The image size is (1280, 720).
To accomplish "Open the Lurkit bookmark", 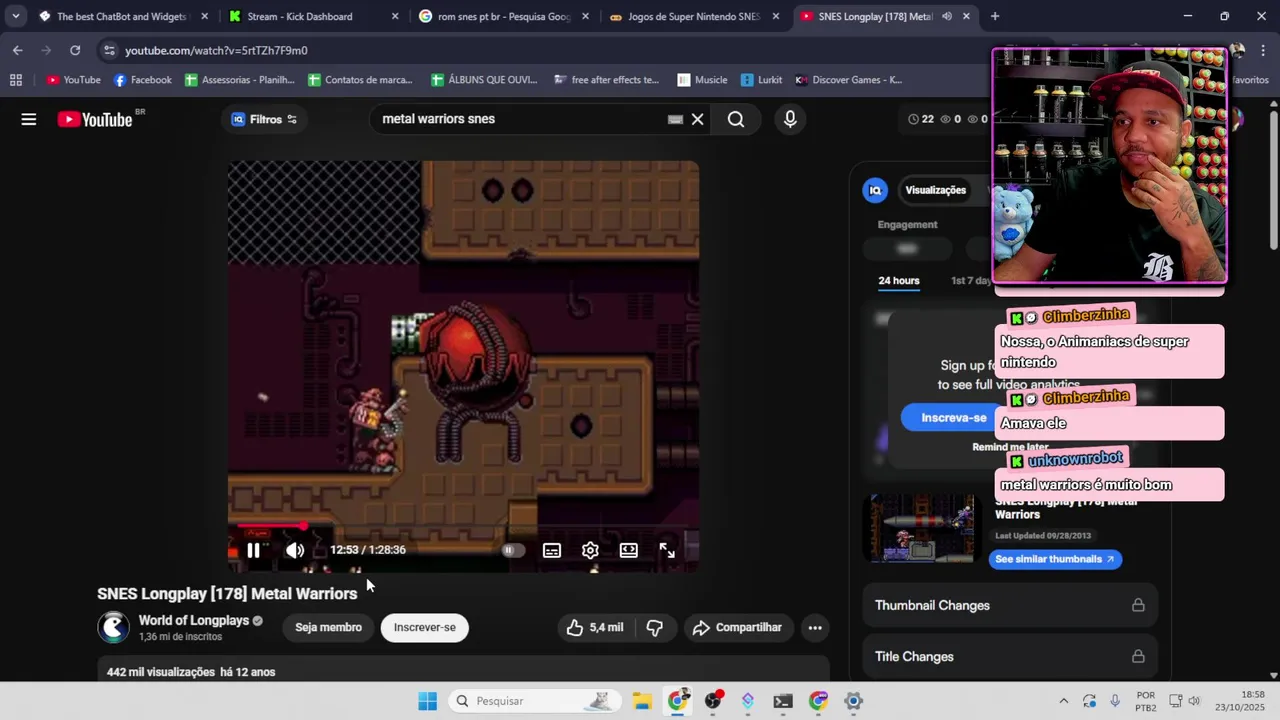I will tap(761, 80).
